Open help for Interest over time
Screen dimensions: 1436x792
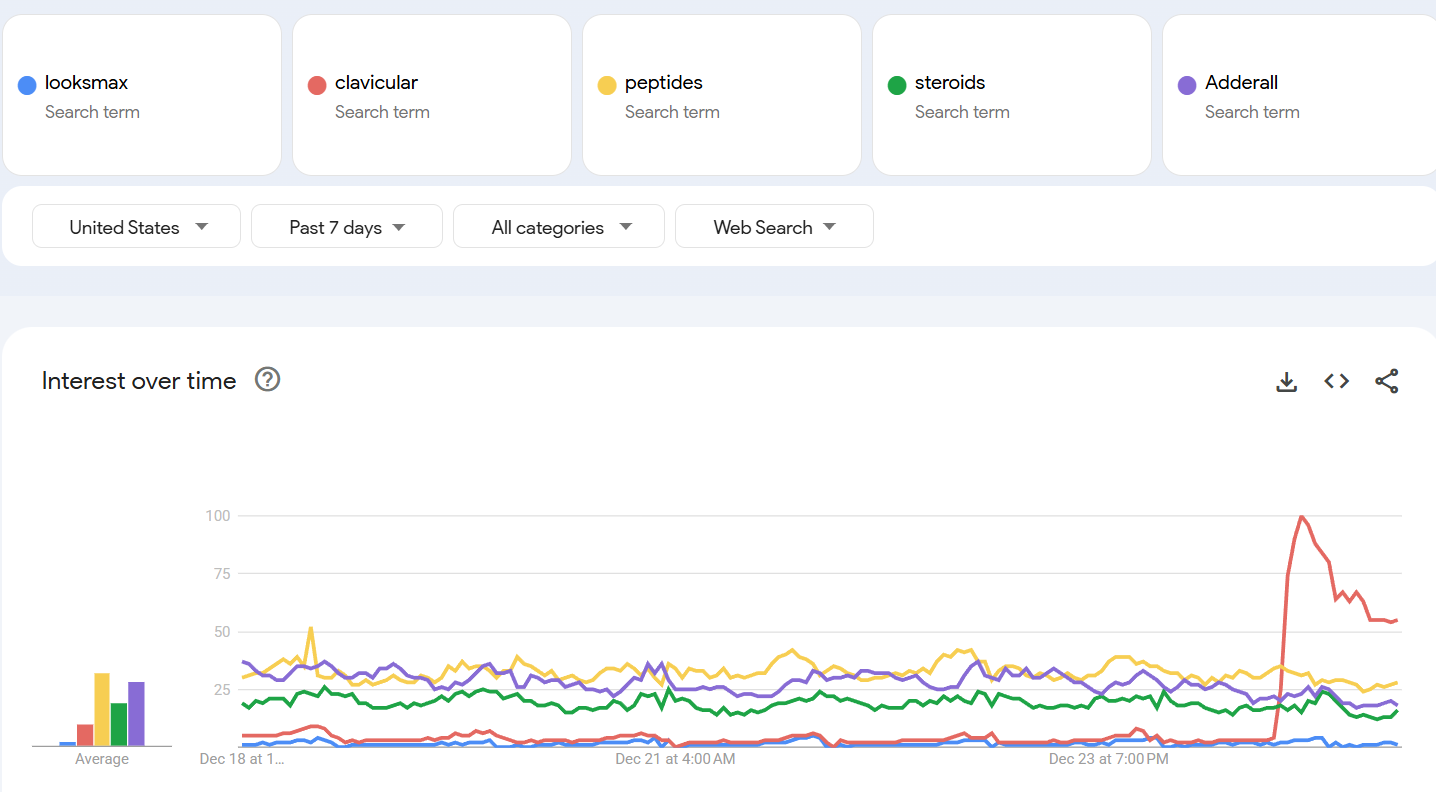[x=267, y=380]
